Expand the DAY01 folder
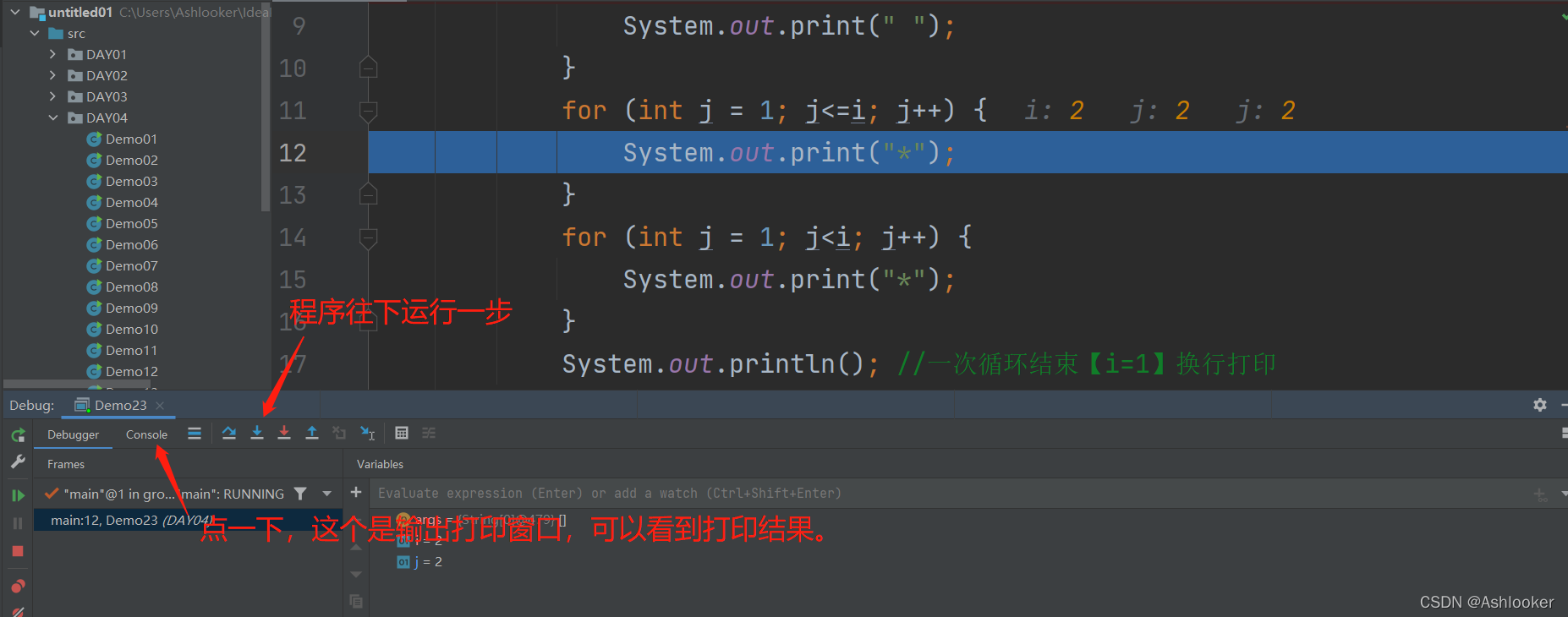Screen dimensions: 1568x617 coord(53,54)
